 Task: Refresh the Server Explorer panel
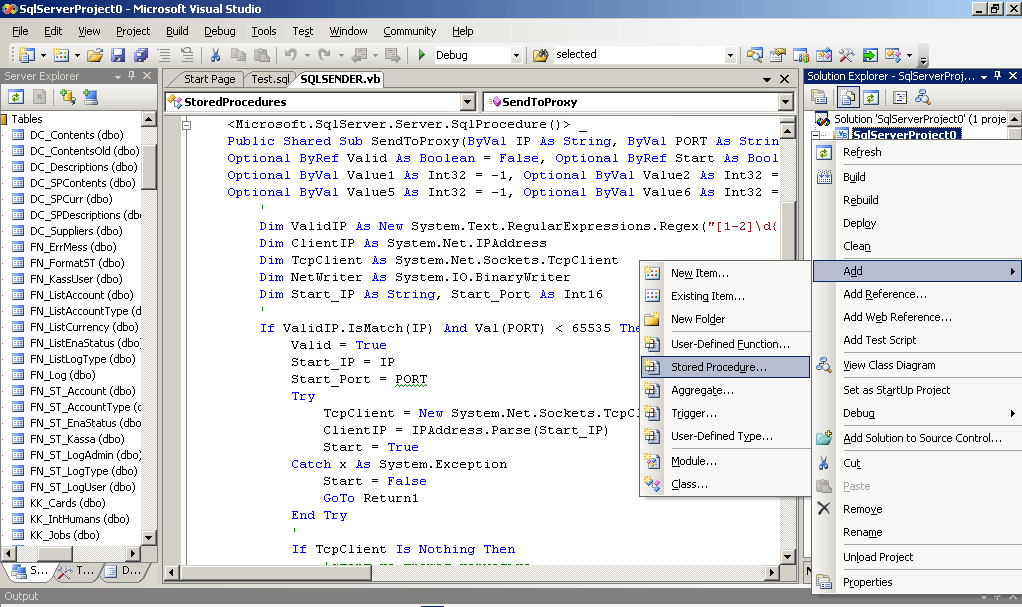[16, 97]
